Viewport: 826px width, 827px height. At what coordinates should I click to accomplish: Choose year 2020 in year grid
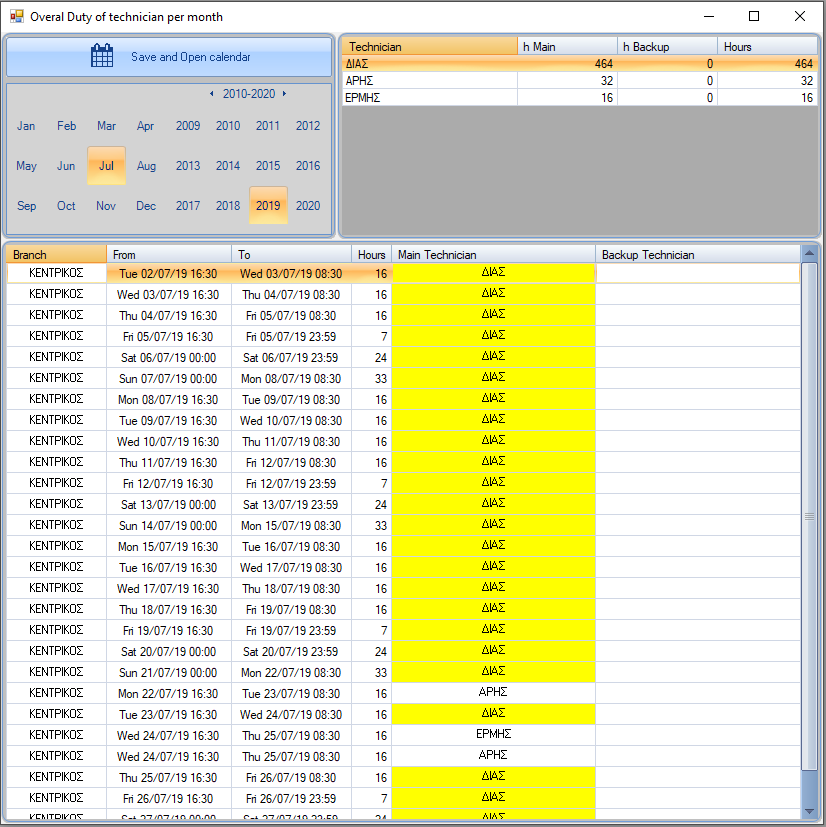click(x=308, y=206)
